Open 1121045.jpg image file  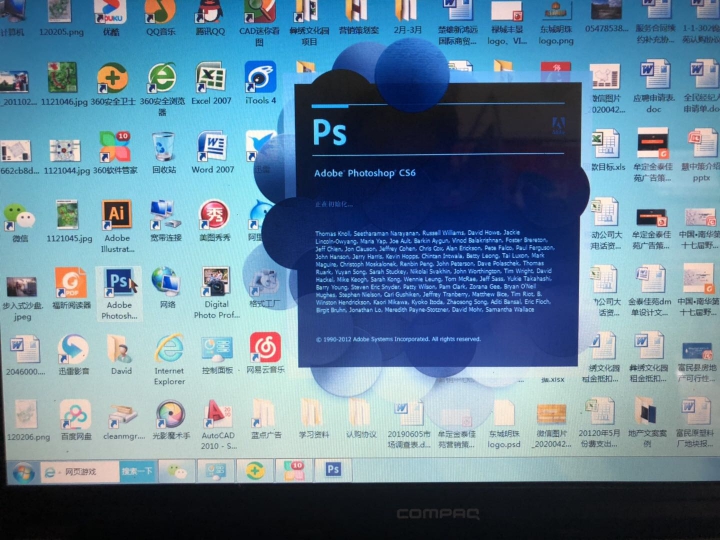point(69,221)
